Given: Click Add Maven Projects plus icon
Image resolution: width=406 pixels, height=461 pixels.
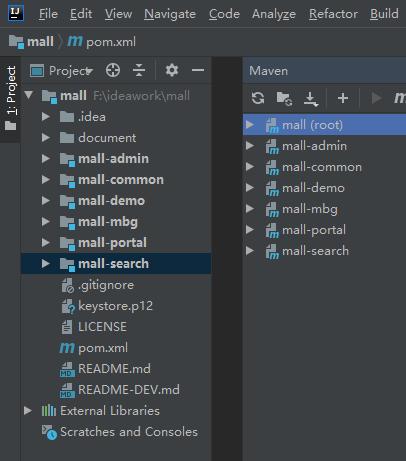Looking at the screenshot, I should [x=343, y=98].
